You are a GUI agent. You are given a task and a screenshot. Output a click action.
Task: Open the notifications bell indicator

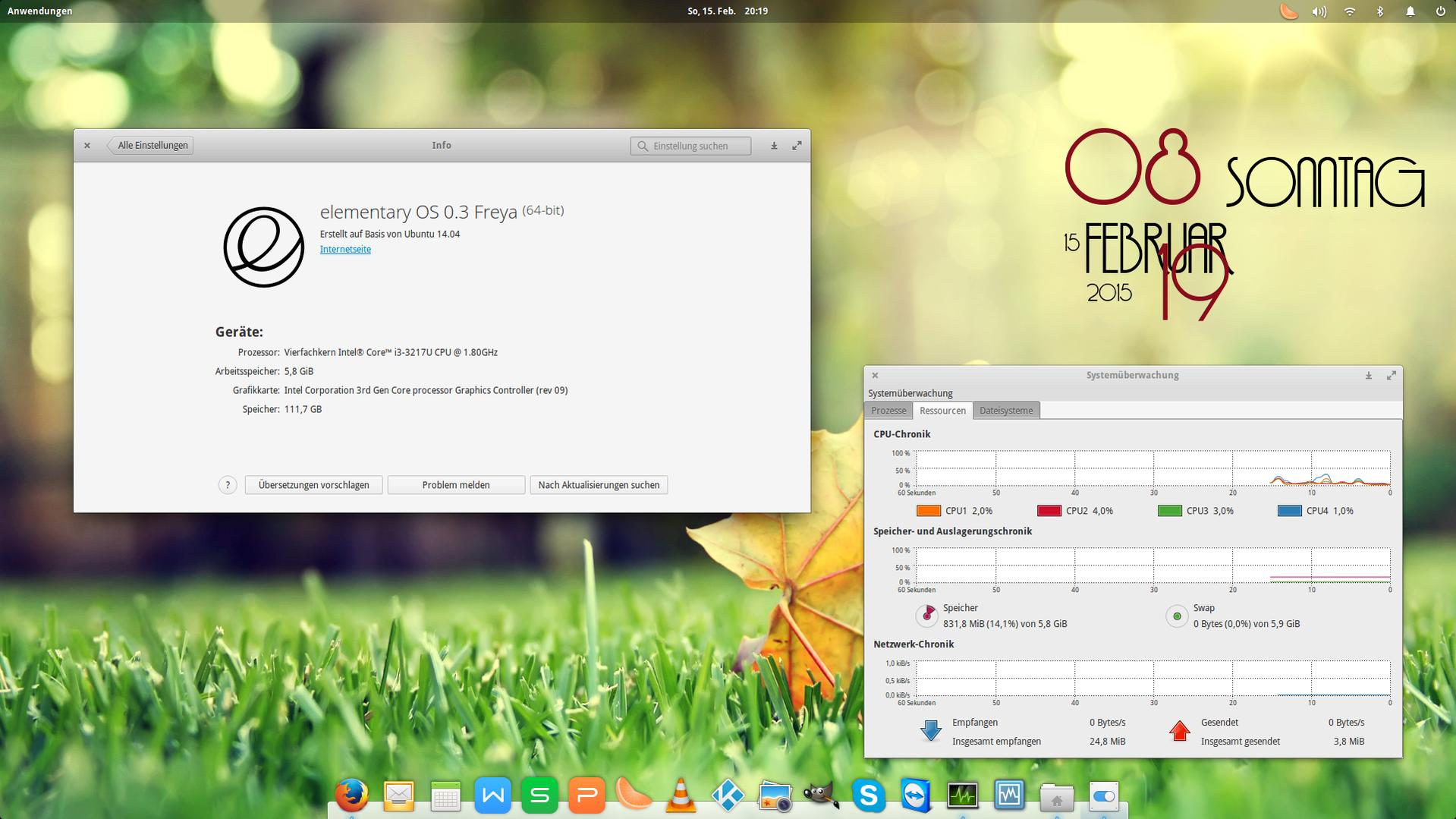1410,11
